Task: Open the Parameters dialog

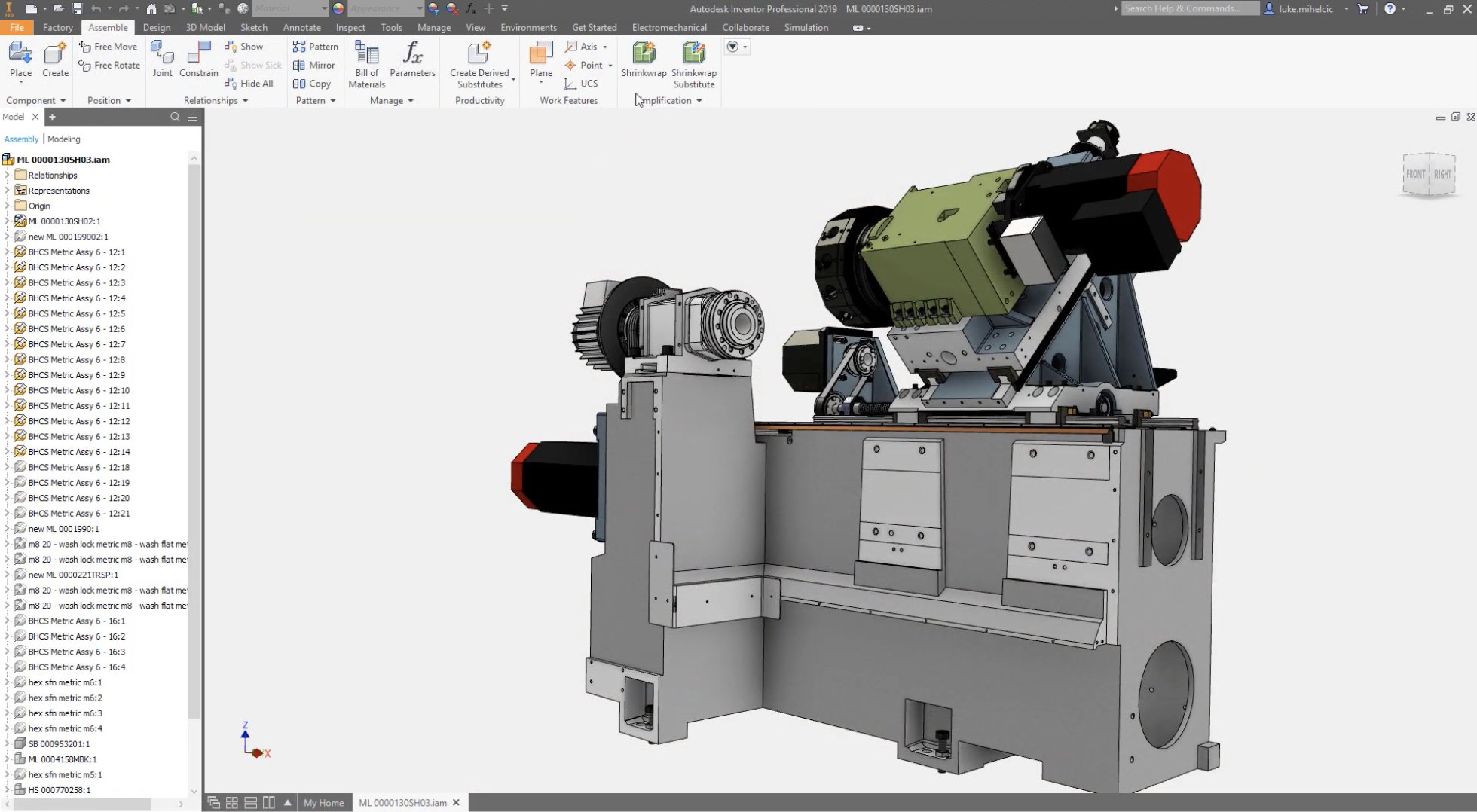Action: (x=412, y=60)
